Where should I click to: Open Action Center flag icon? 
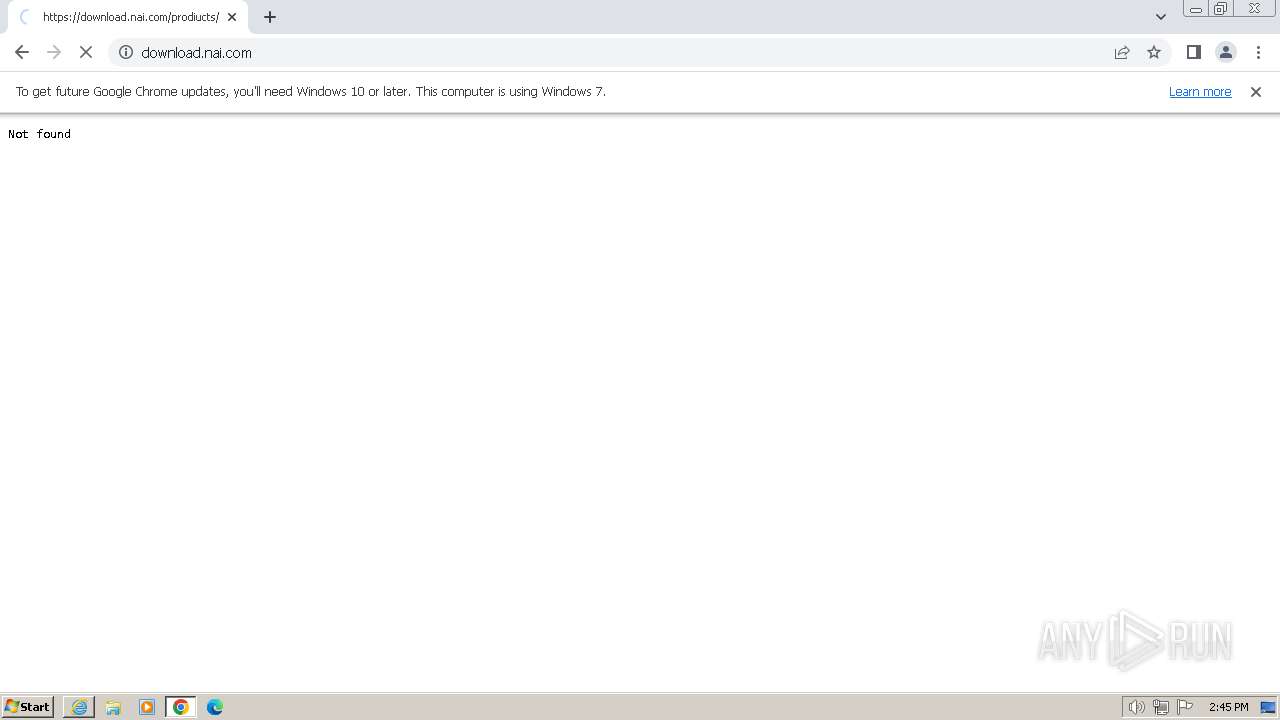click(1185, 707)
